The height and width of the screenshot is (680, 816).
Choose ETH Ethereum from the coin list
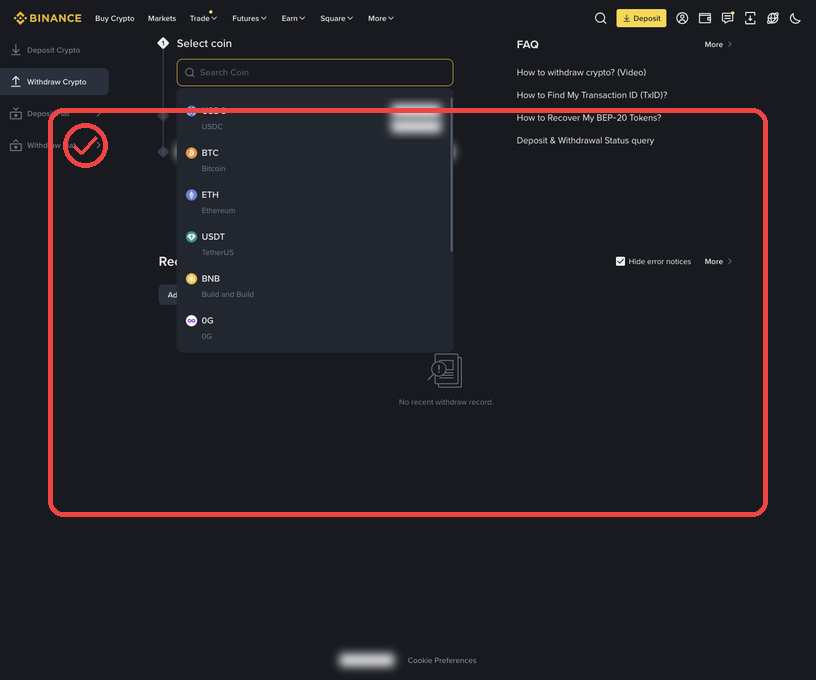pyautogui.click(x=314, y=202)
